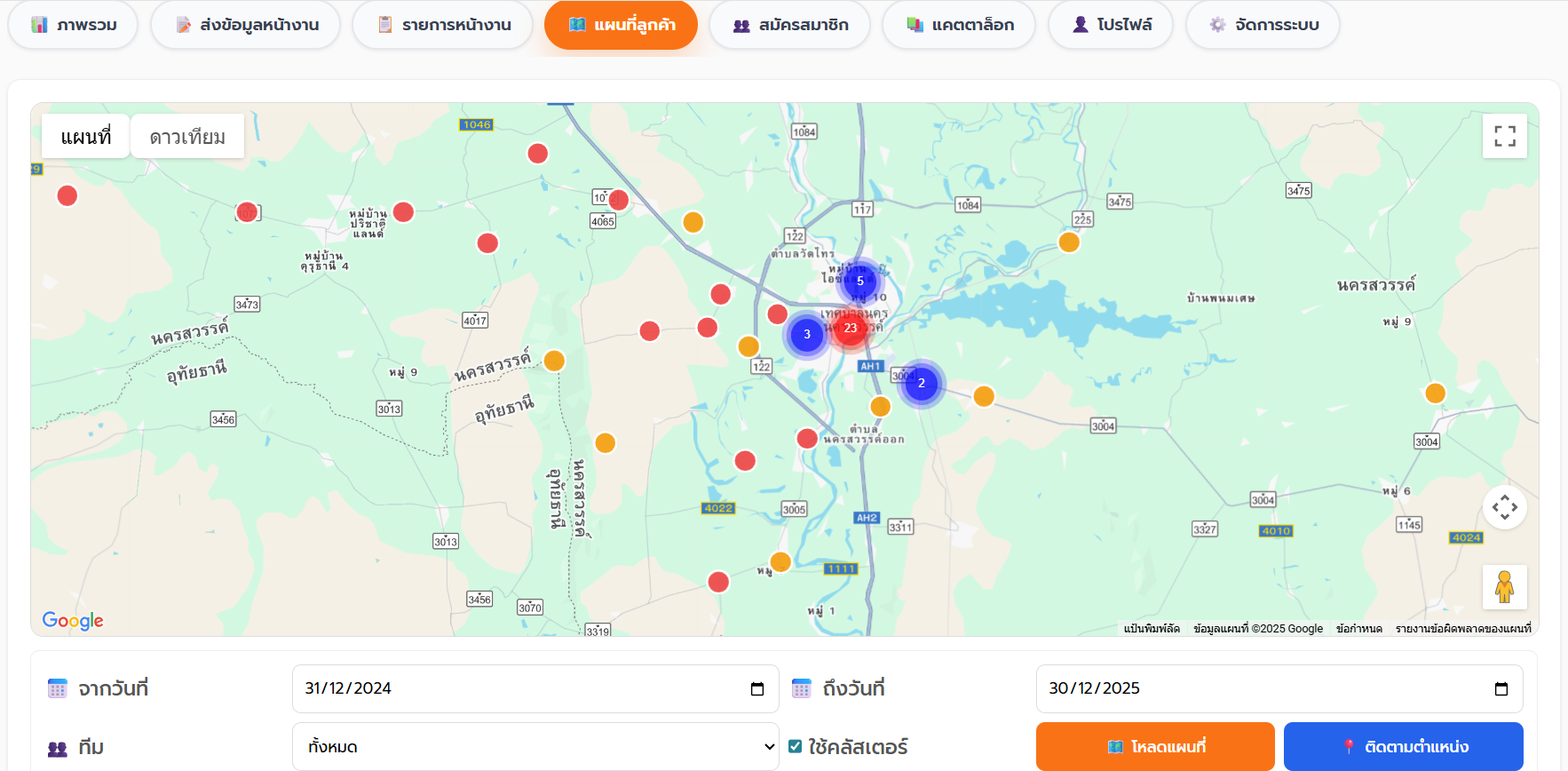Viewport: 1568px width, 771px height.
Task: Click the start date field 31/12/2024
Action: pyautogui.click(x=515, y=689)
